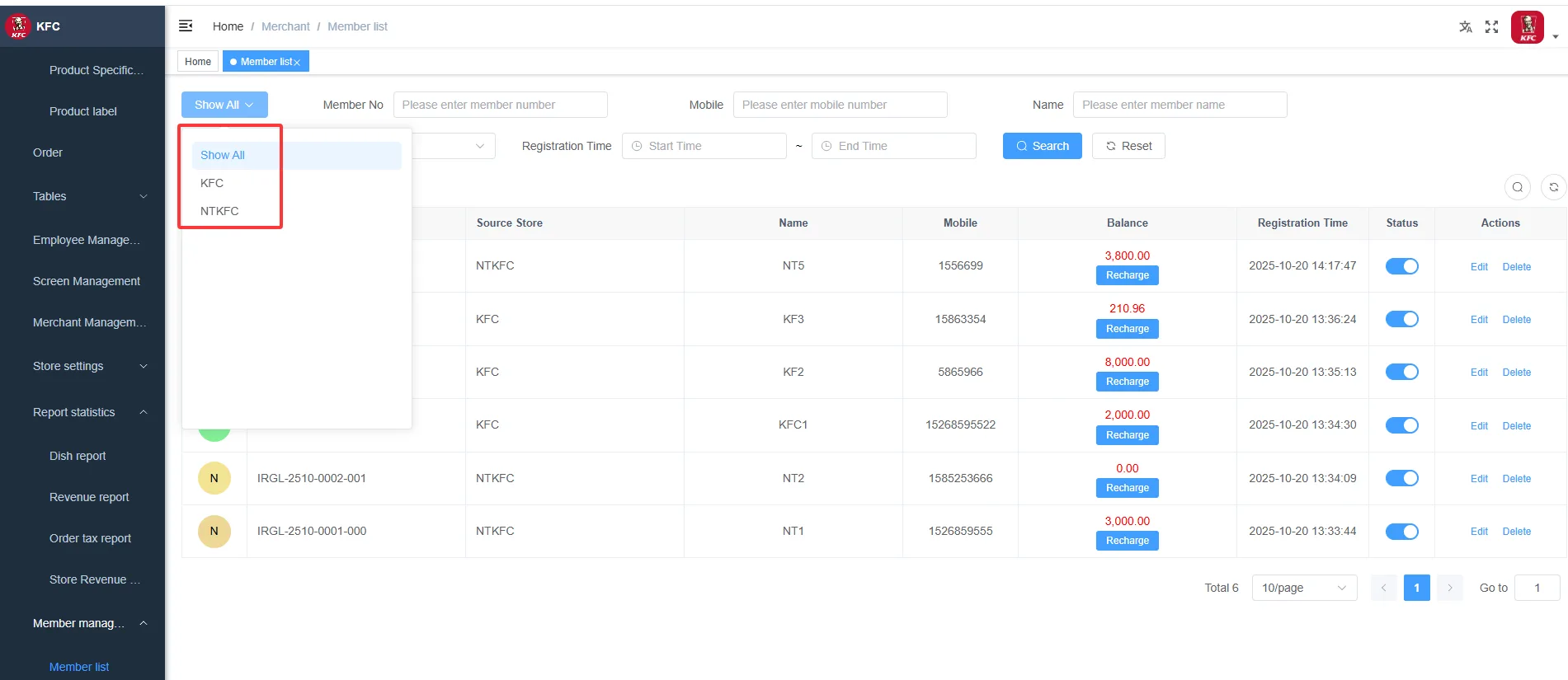Click the Reset button
This screenshot has height=680, width=1568.
pyautogui.click(x=1128, y=146)
